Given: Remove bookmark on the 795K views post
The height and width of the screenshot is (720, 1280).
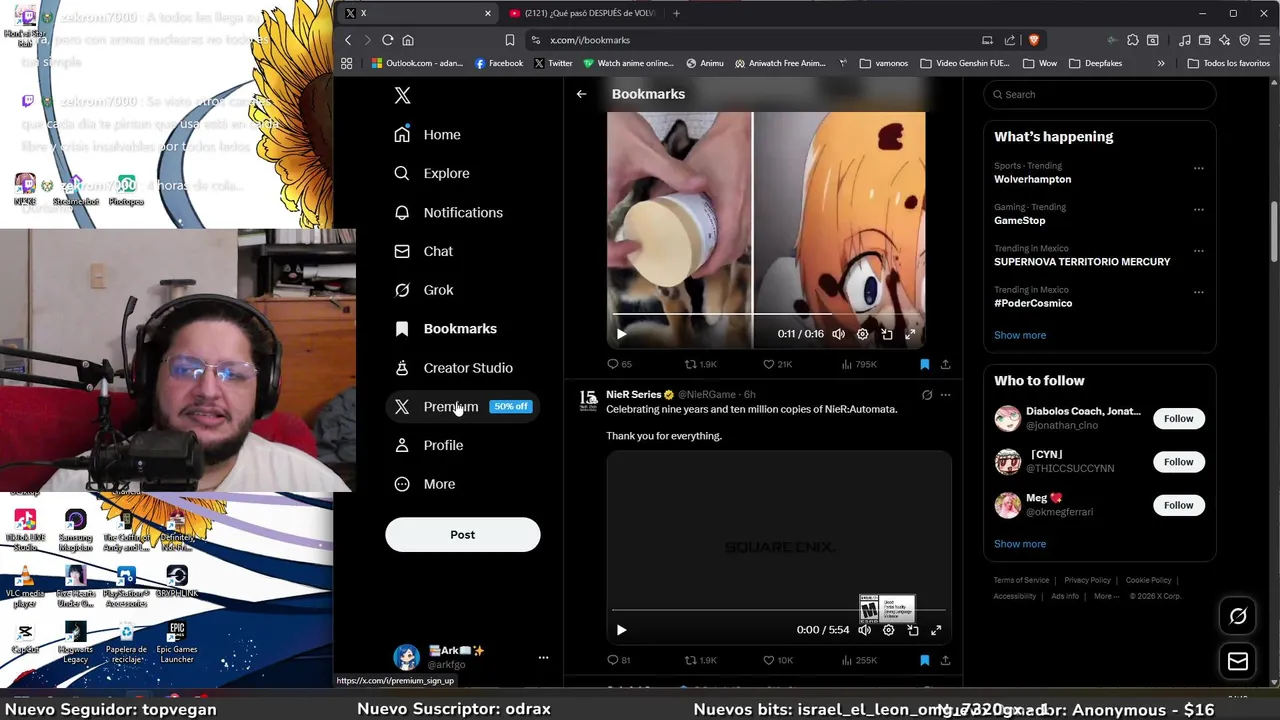Looking at the screenshot, I should (925, 364).
